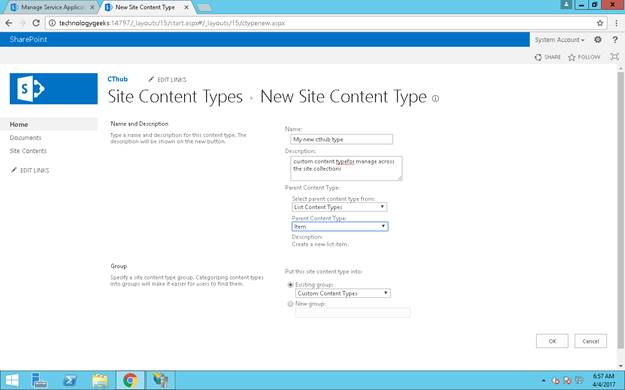The height and width of the screenshot is (390, 625).
Task: Go back with the browser back arrow
Action: point(9,23)
